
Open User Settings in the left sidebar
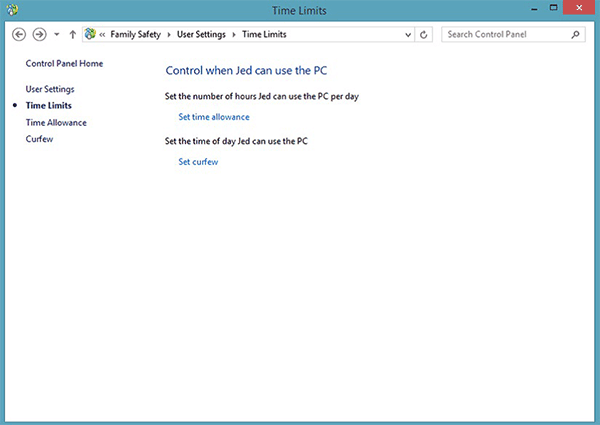tap(50, 89)
